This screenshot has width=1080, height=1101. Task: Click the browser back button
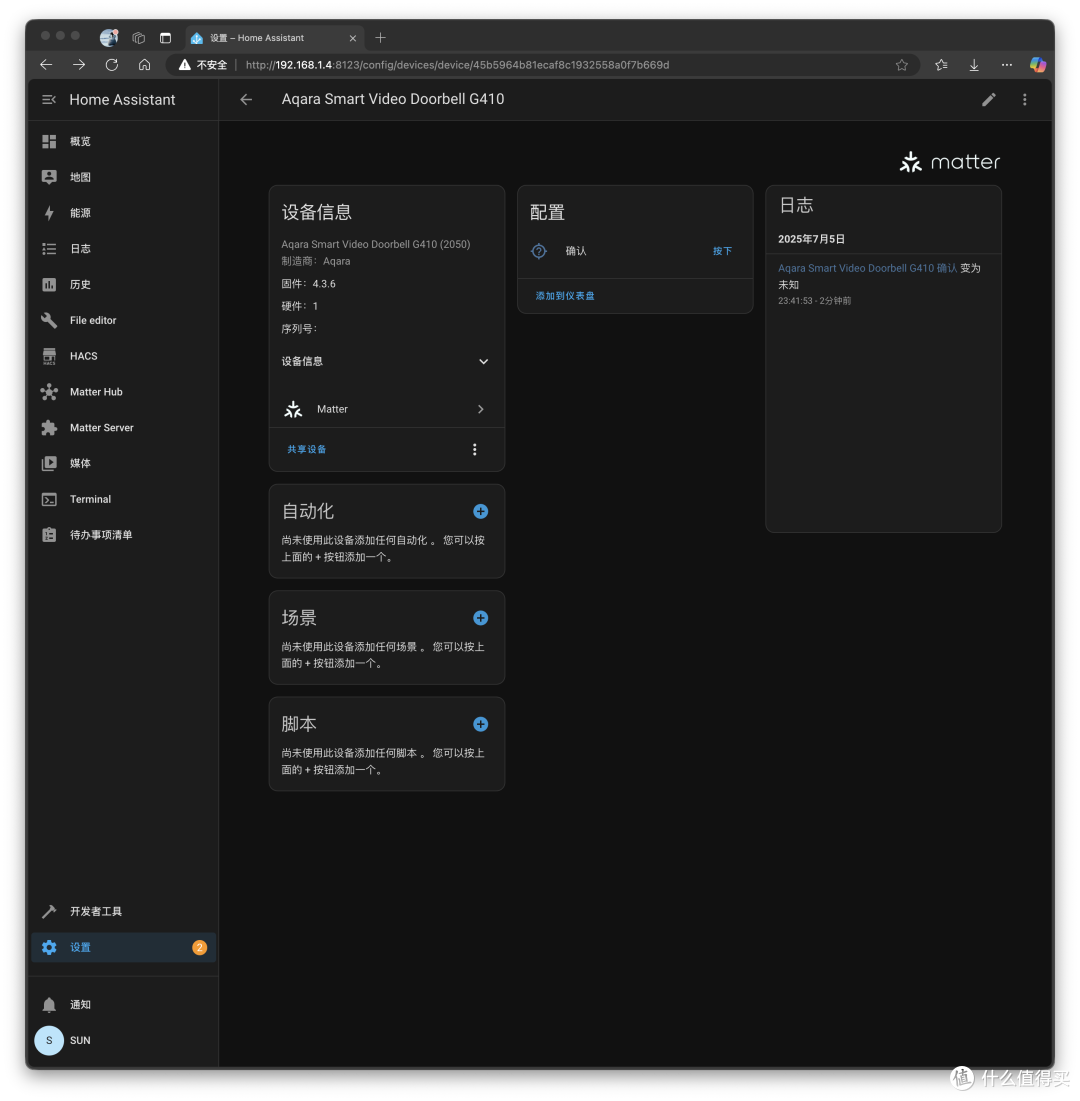point(46,65)
